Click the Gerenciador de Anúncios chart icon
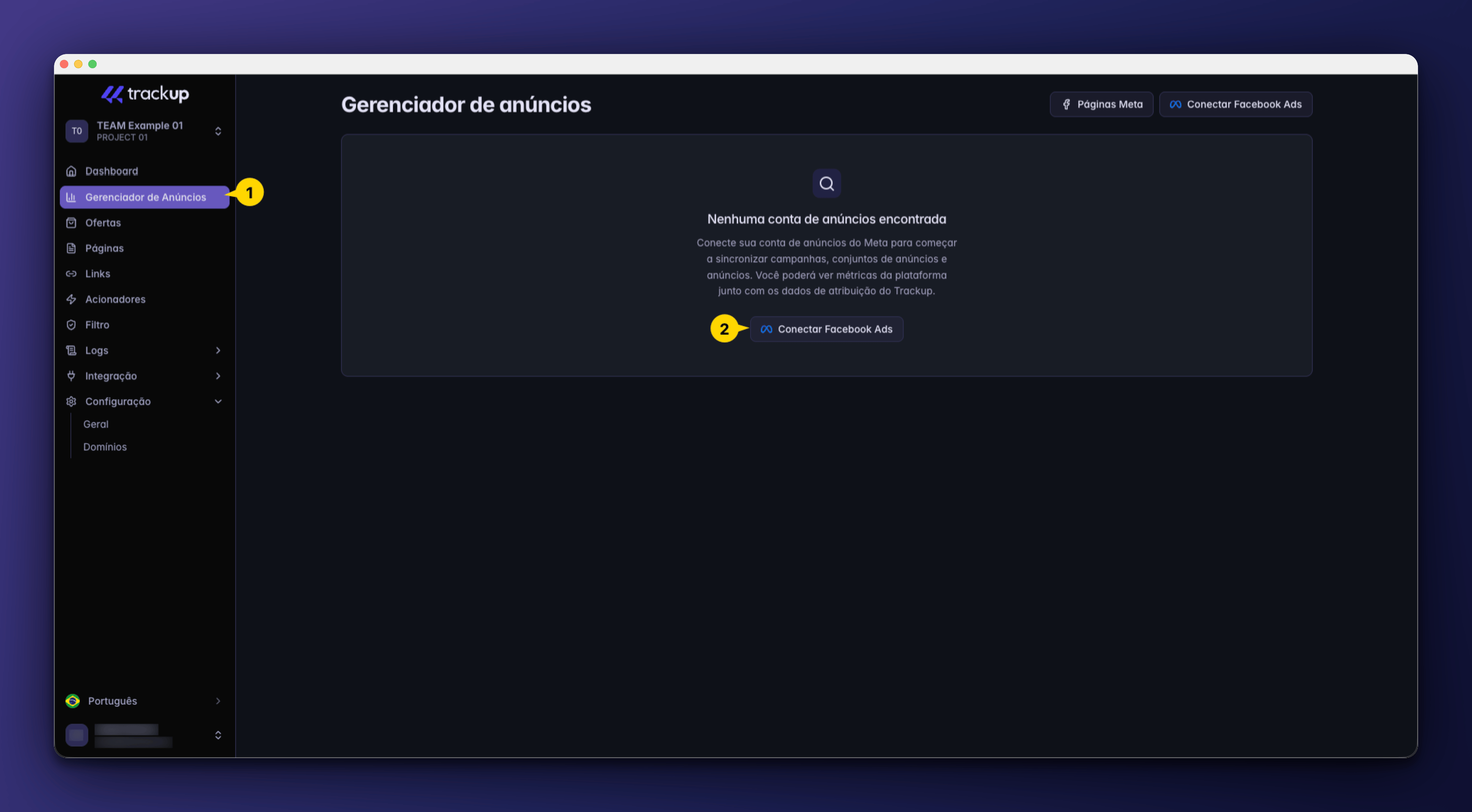 coord(71,197)
